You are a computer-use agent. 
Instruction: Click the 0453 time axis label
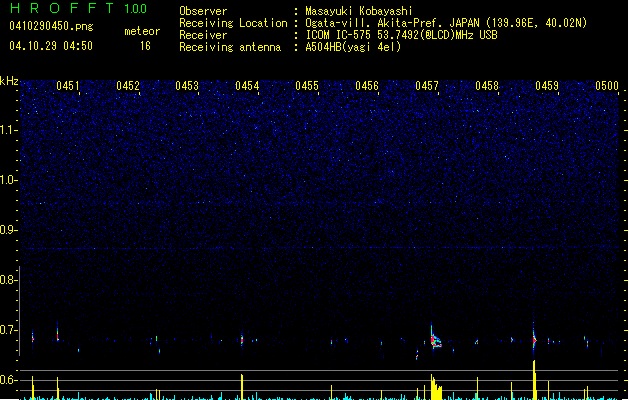point(187,86)
